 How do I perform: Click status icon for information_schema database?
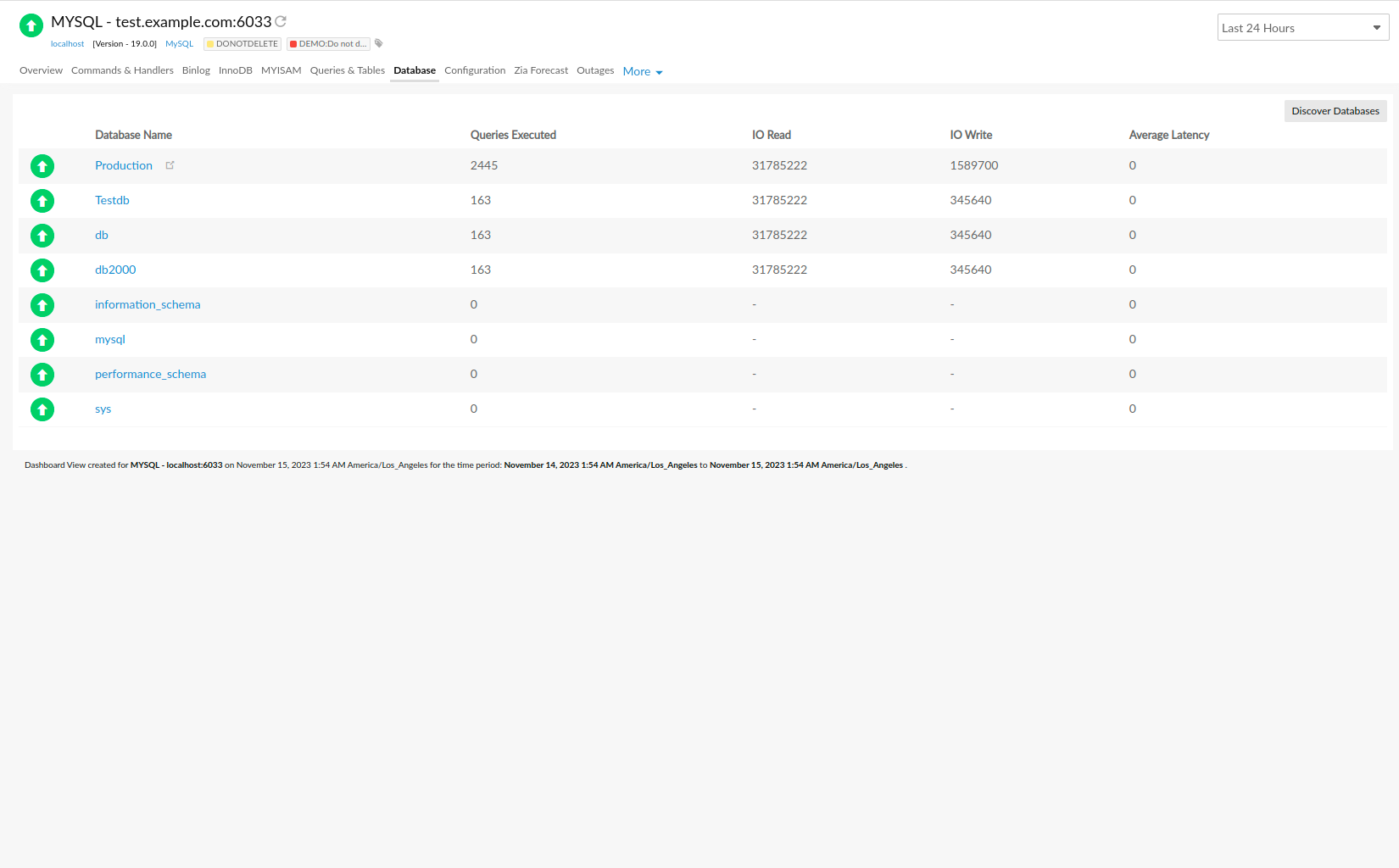(x=42, y=305)
